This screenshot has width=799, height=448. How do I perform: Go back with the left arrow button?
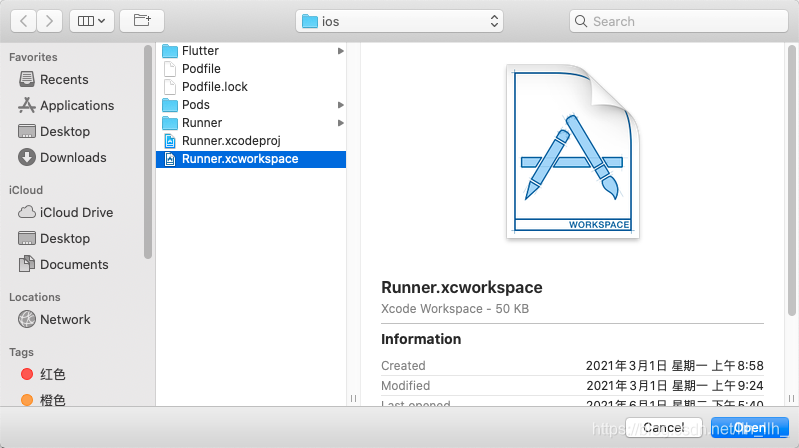(23, 21)
